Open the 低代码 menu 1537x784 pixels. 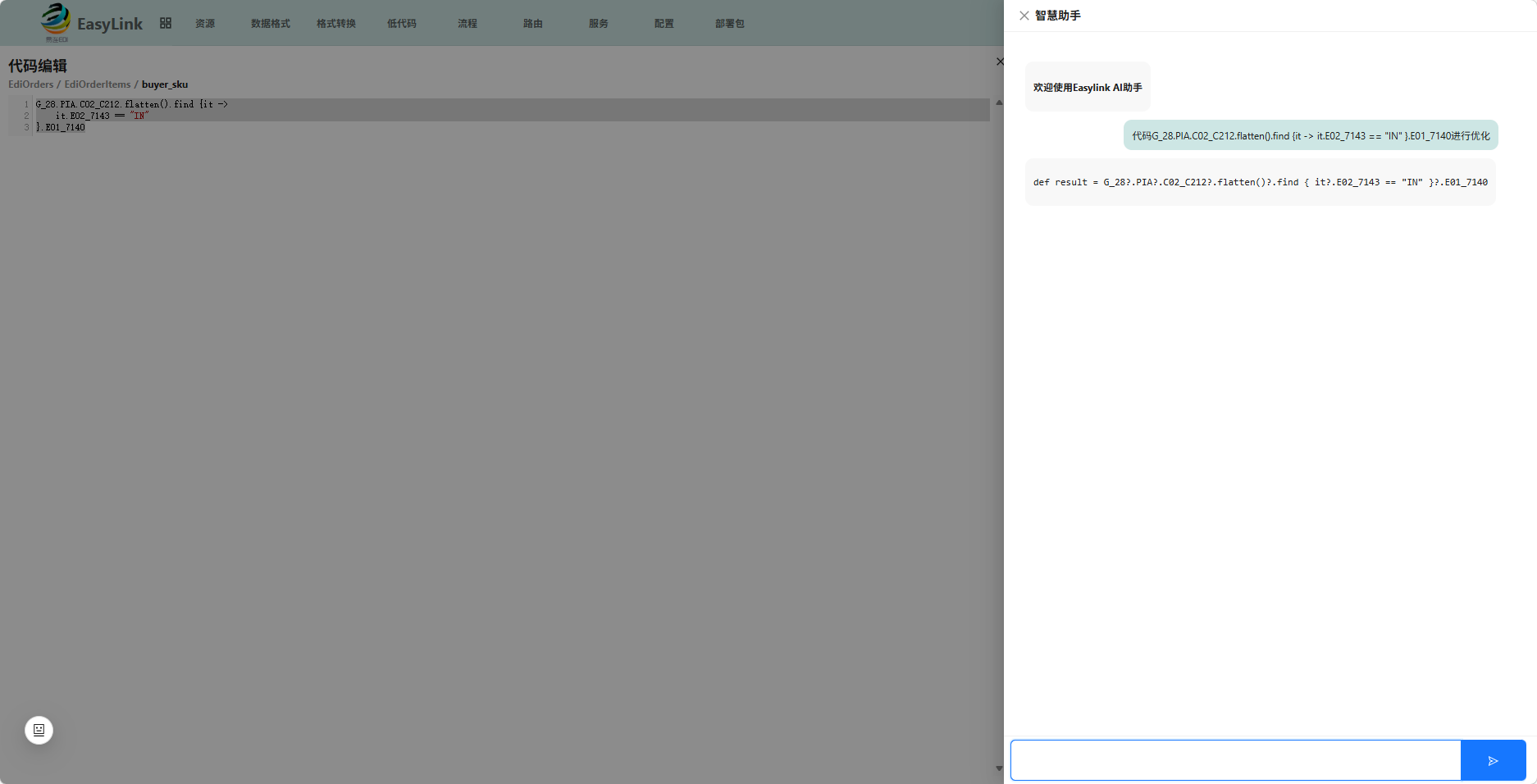point(402,24)
